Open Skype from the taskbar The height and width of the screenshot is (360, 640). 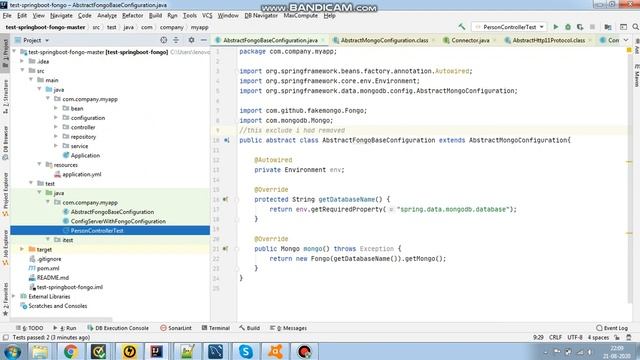(x=246, y=351)
